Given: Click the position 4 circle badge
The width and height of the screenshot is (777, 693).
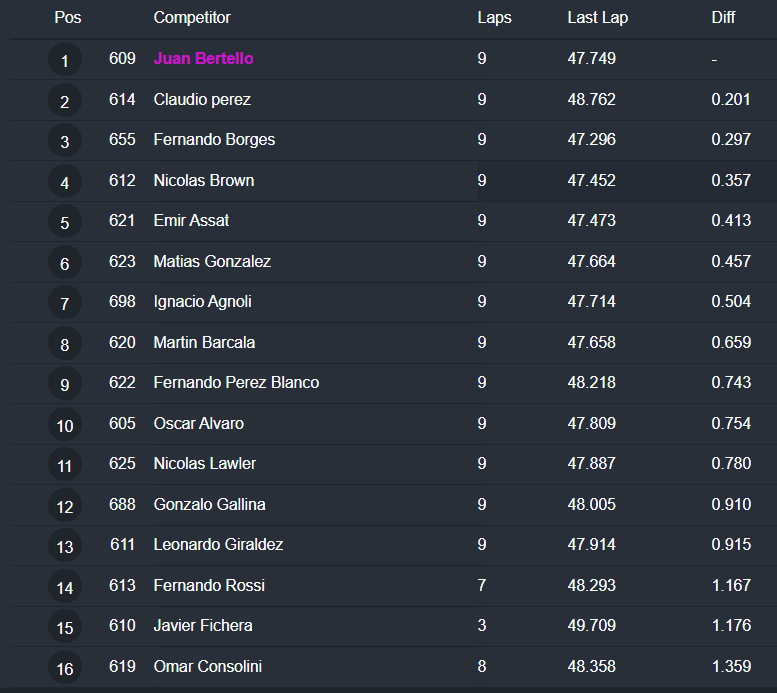Looking at the screenshot, I should tap(65, 182).
